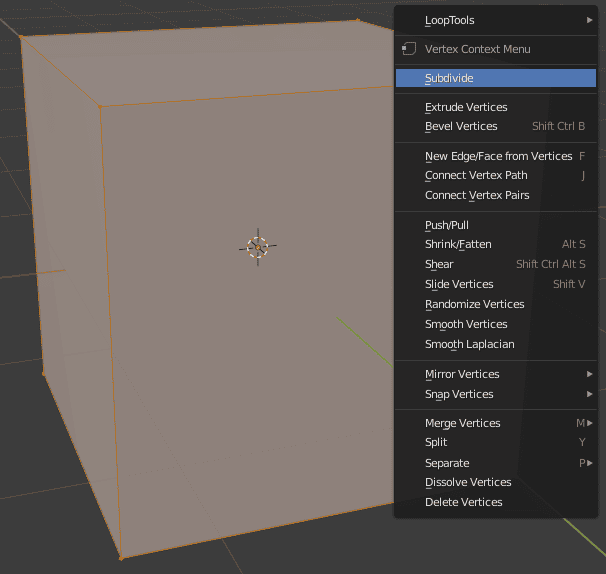The image size is (606, 574).
Task: Select Connect Vertex Path
Action: pyautogui.click(x=496, y=175)
